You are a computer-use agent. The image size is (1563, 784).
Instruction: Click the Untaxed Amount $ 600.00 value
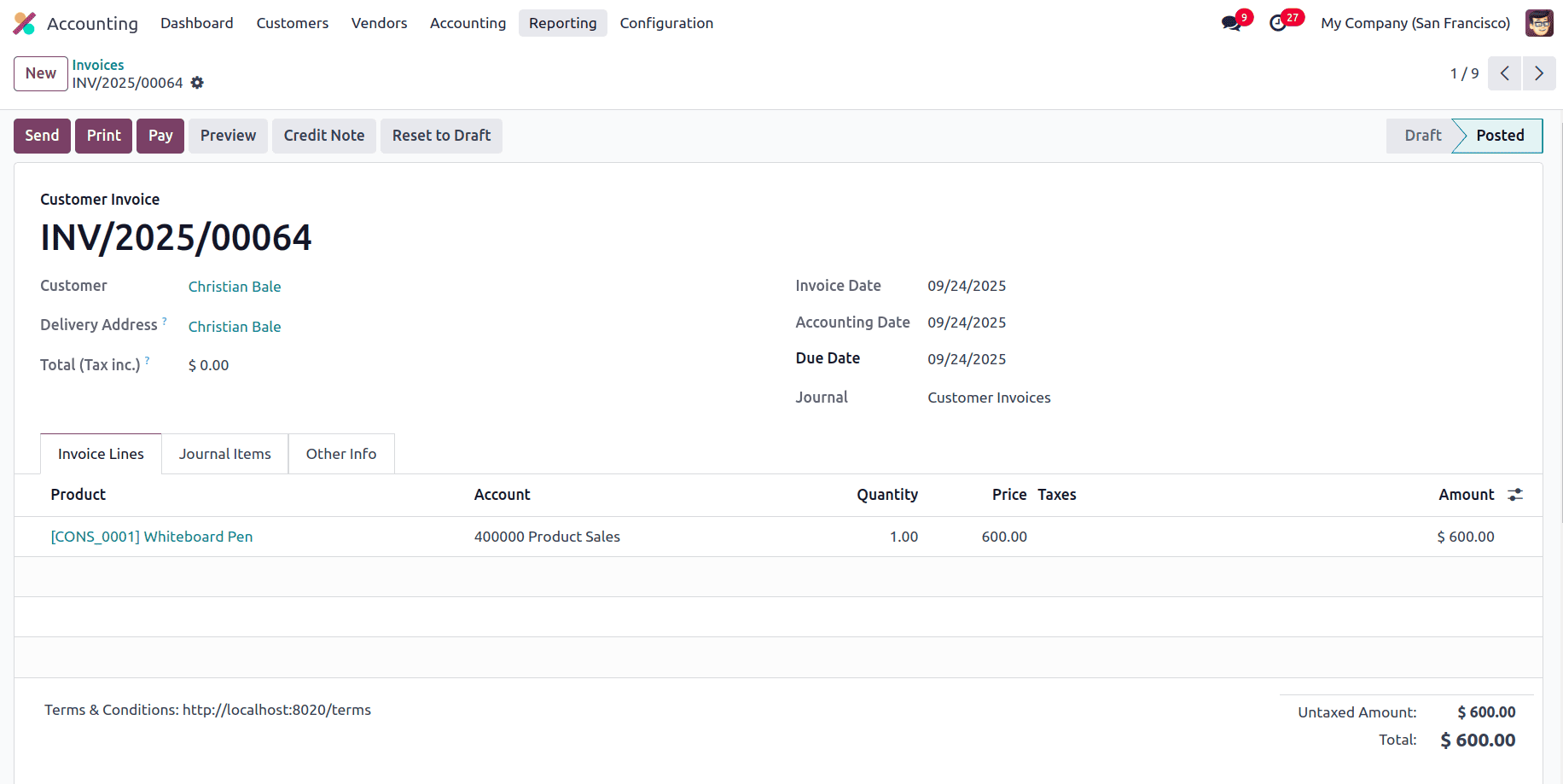pos(1486,712)
